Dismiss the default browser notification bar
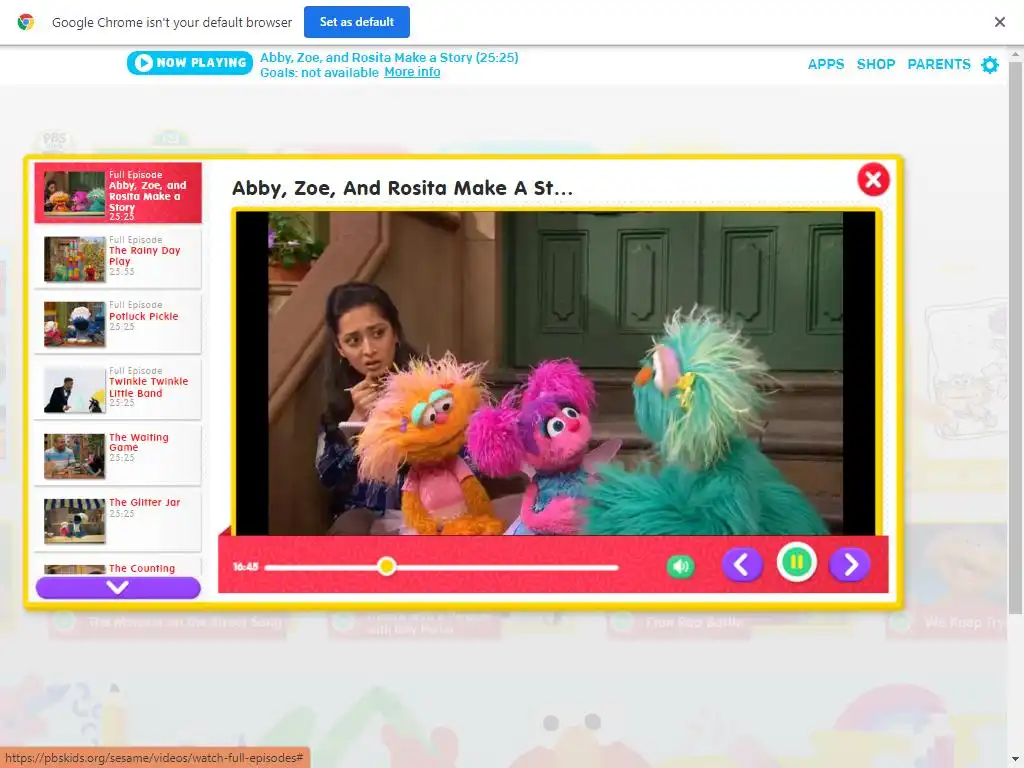This screenshot has width=1024, height=768. 999,22
